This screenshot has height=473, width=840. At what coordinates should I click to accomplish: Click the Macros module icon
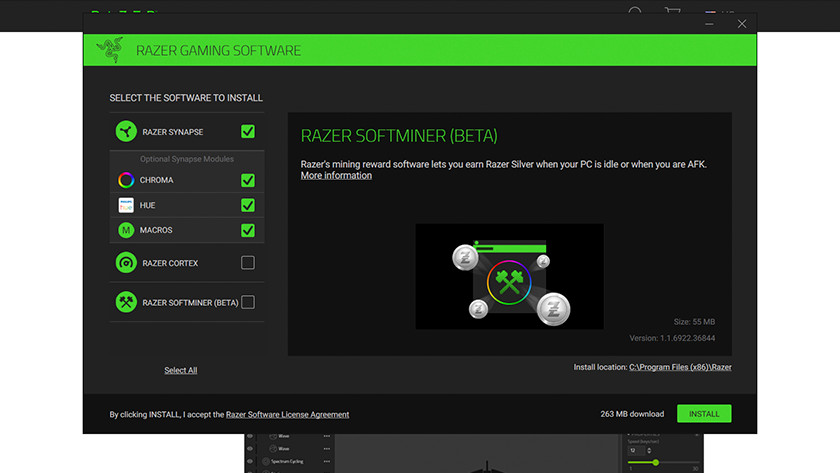[126, 230]
